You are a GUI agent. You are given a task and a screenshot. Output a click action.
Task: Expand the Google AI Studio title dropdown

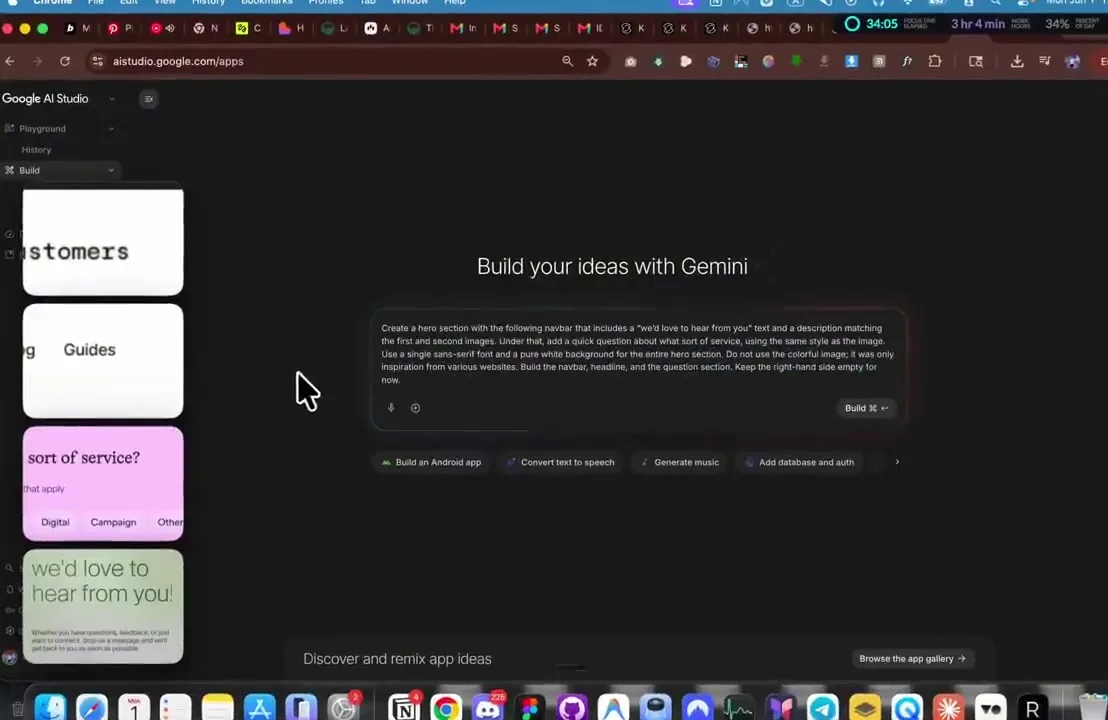112,99
